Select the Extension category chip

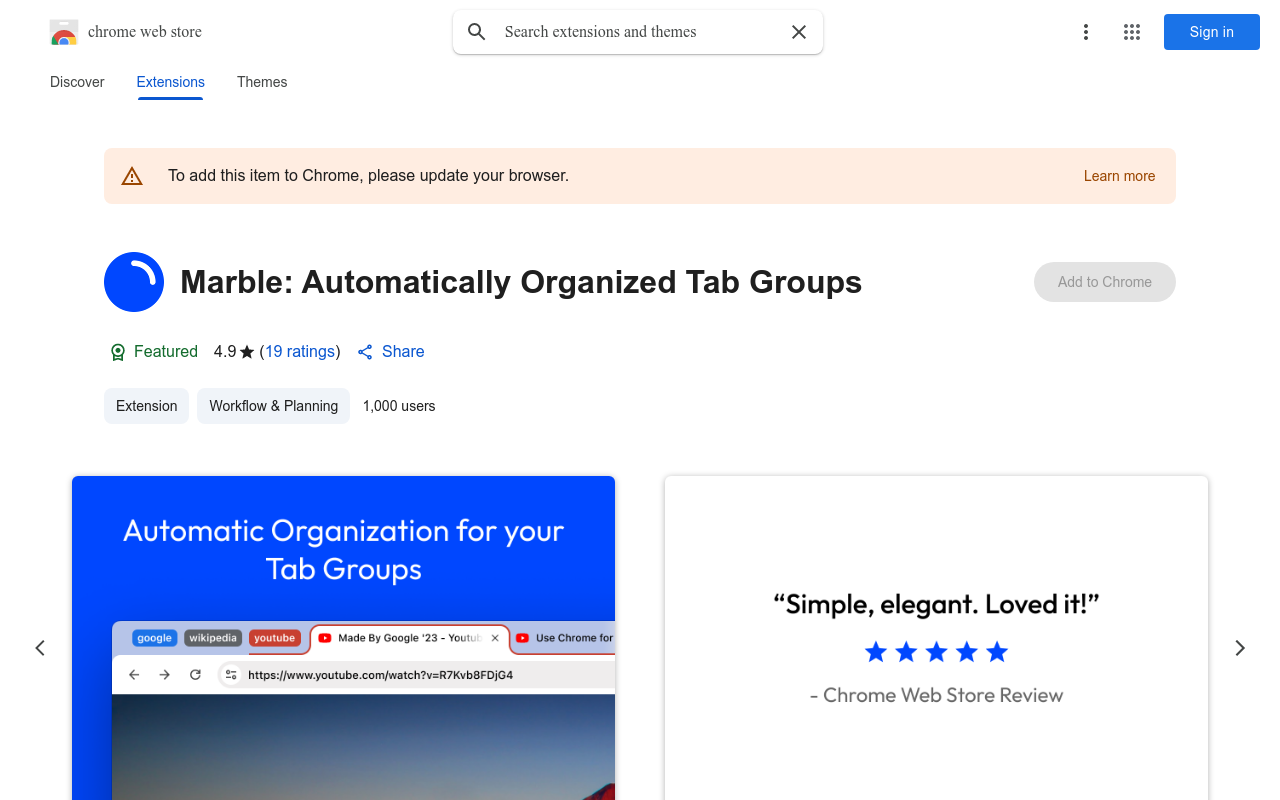pos(146,406)
